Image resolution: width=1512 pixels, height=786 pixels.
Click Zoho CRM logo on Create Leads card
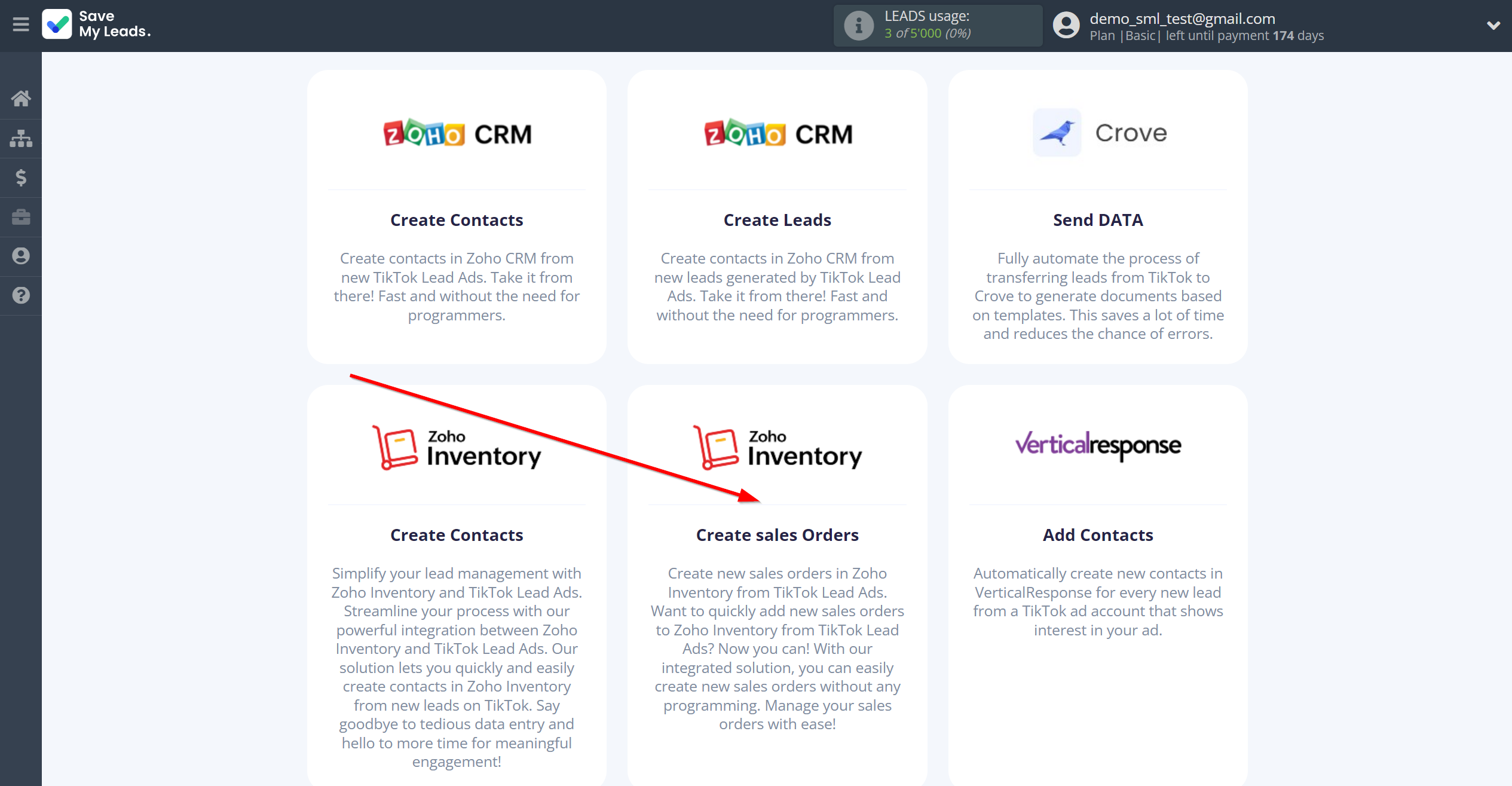point(778,133)
